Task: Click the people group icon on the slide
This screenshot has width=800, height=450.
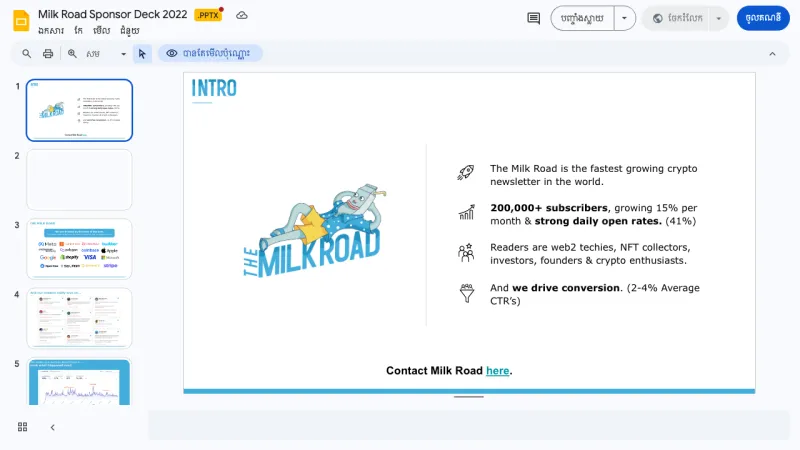Action: 466,252
